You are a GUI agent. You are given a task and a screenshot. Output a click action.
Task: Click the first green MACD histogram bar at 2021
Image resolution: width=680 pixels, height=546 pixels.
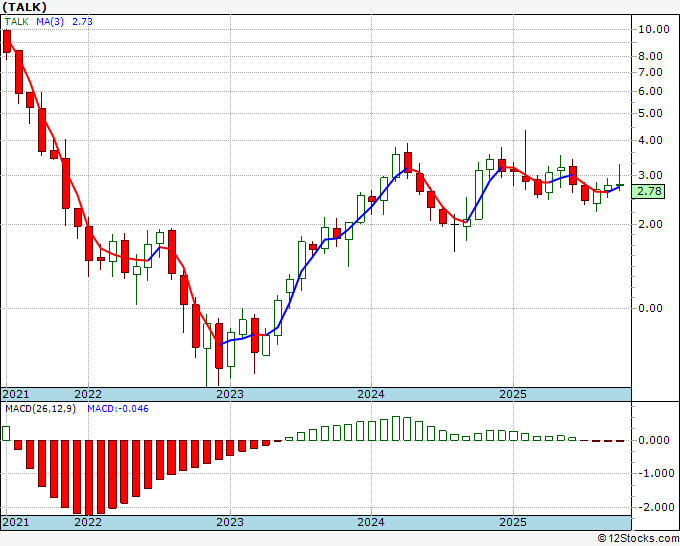pos(6,433)
